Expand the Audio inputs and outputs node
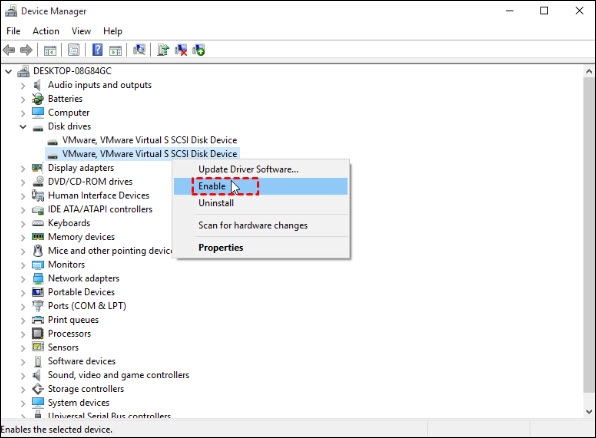 coord(23,85)
